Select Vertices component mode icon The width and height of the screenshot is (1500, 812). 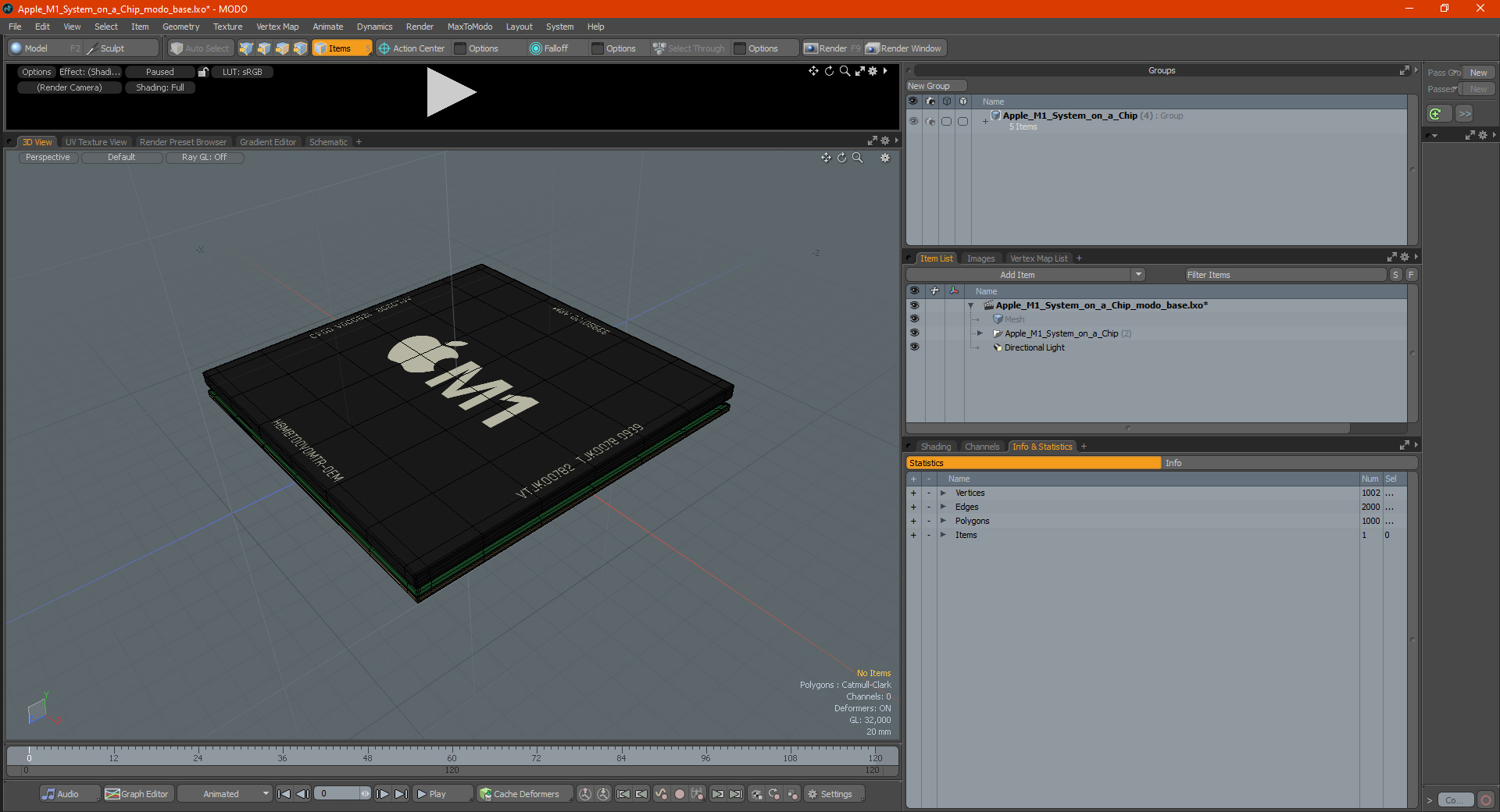[246, 48]
